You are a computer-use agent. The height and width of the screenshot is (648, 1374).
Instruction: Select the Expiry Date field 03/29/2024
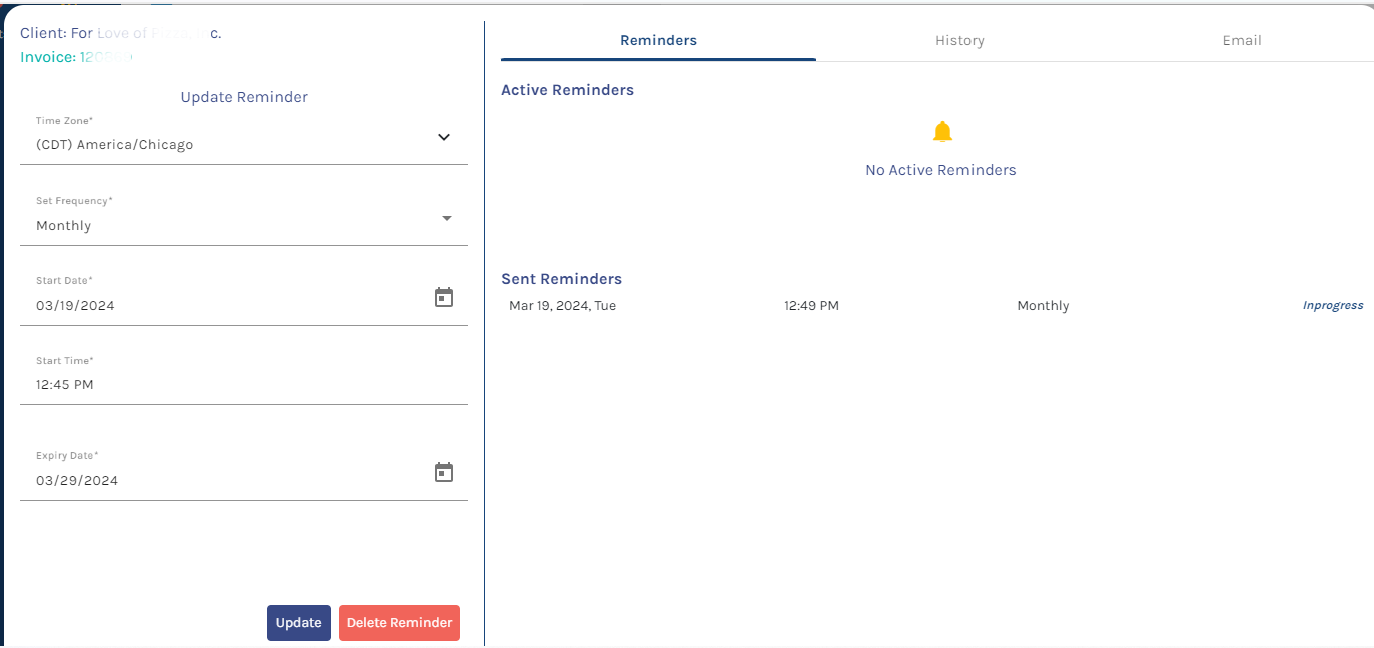tap(244, 472)
